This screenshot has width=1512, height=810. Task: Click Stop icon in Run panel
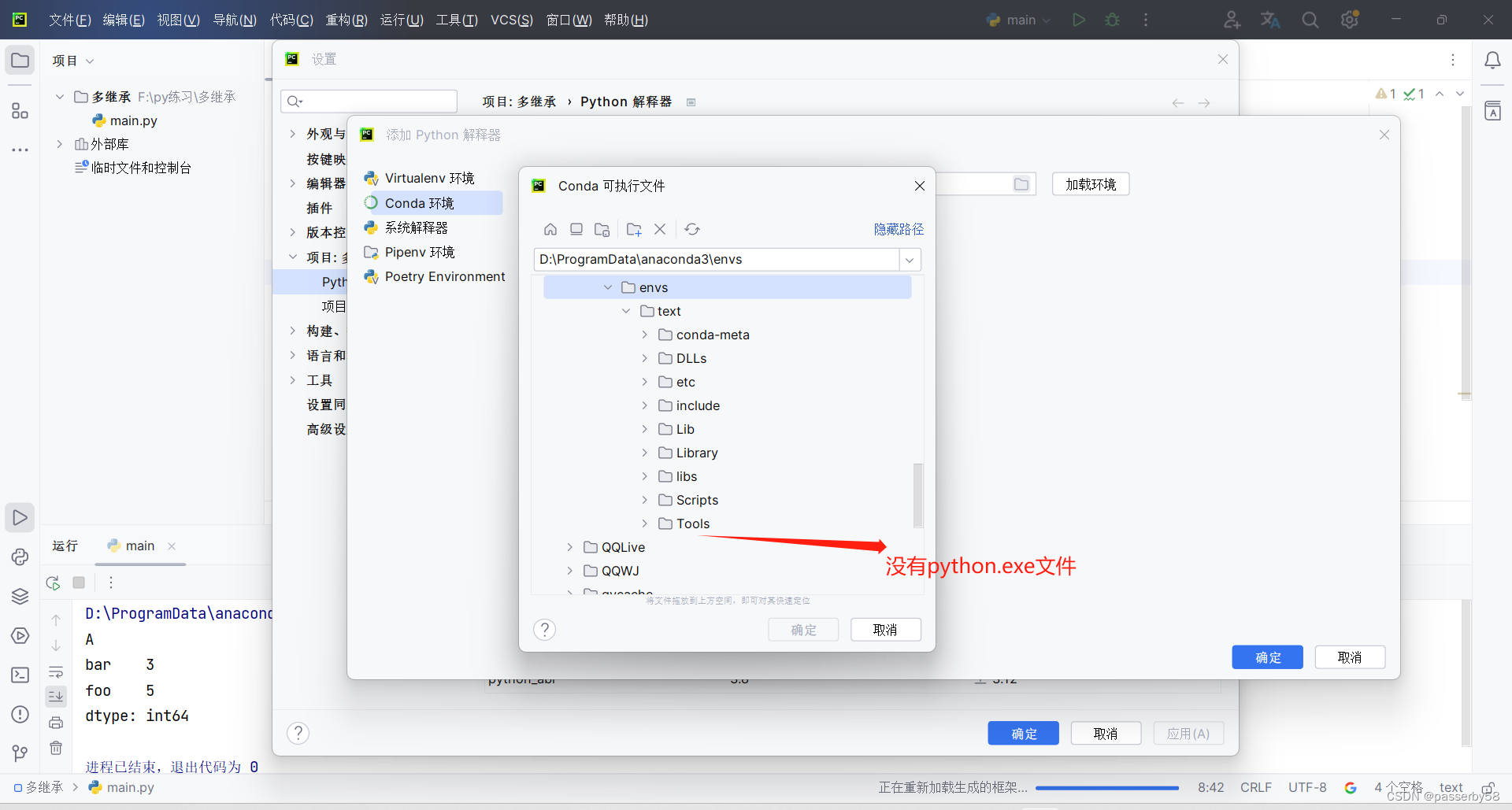pyautogui.click(x=79, y=583)
